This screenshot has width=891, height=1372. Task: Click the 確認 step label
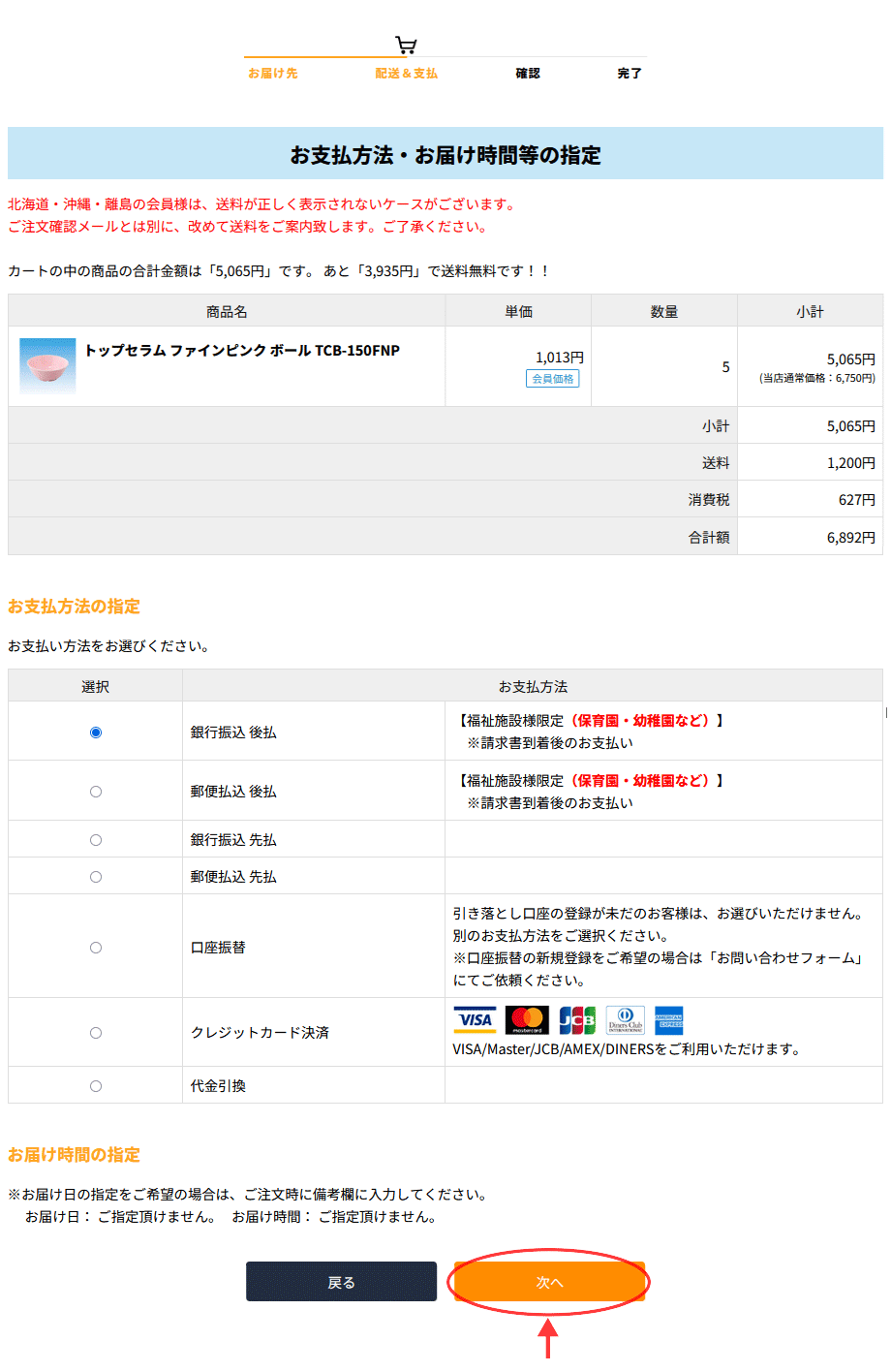click(x=528, y=73)
